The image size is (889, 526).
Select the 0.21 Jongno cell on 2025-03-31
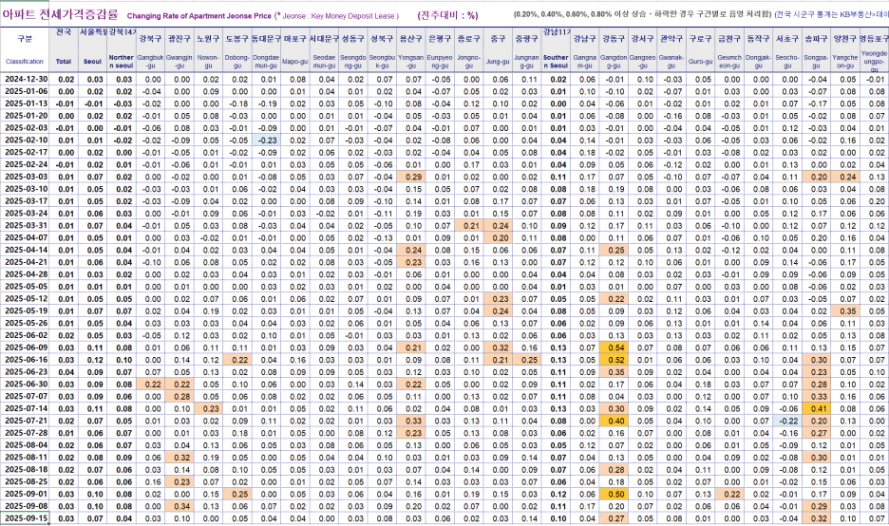[468, 226]
